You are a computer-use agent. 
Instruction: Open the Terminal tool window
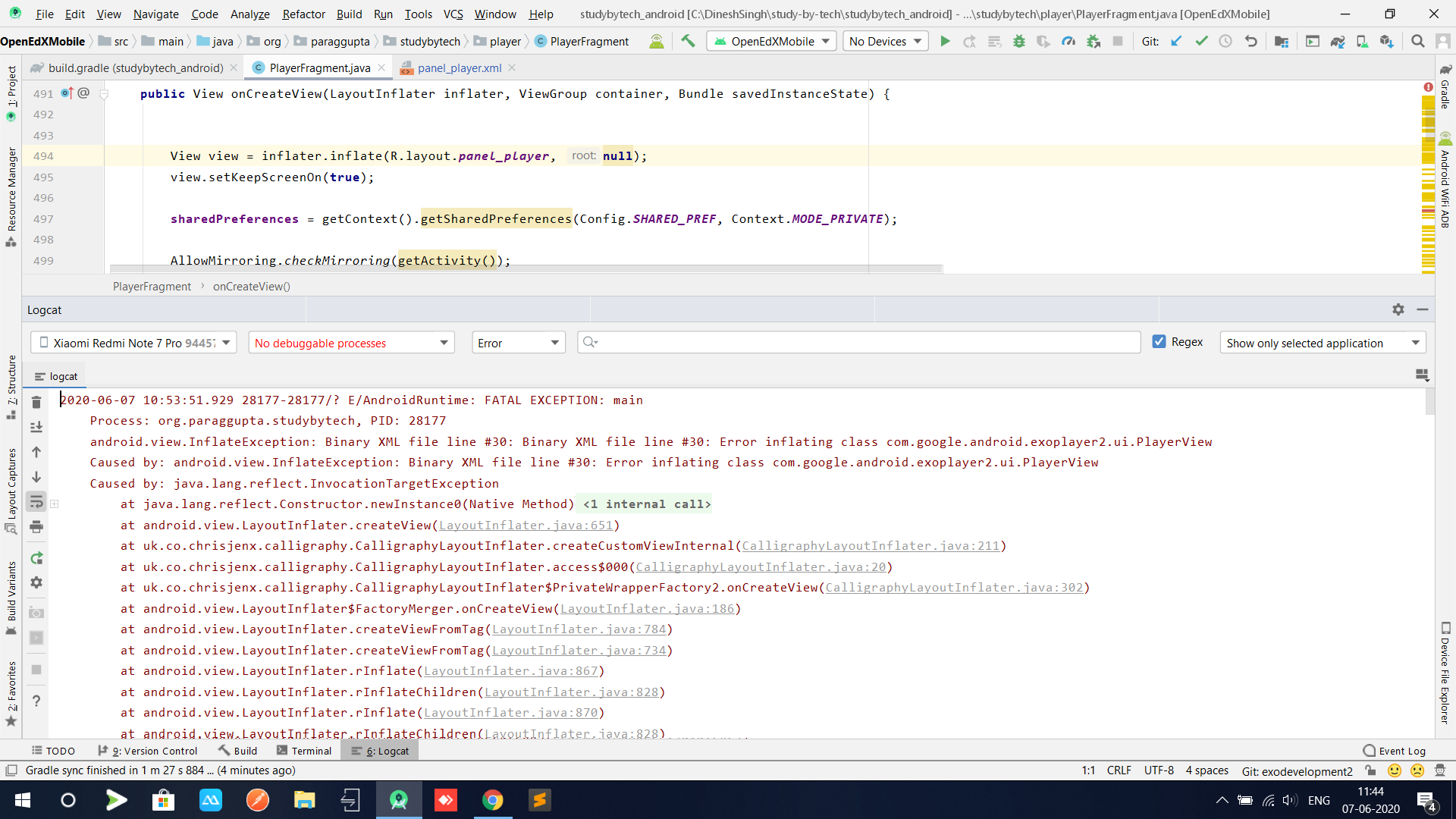point(304,751)
